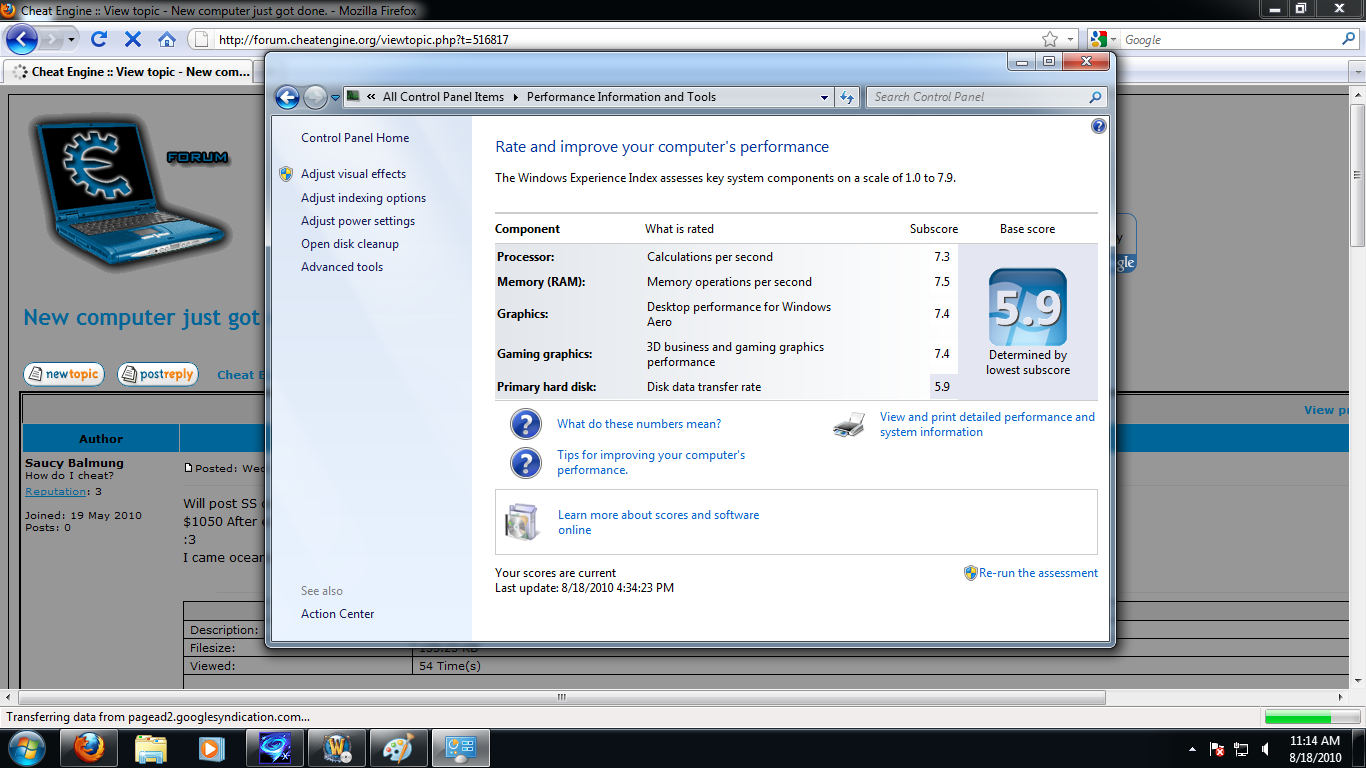The image size is (1366, 768).
Task: Open the Google search engine selector
Action: pyautogui.click(x=1104, y=40)
